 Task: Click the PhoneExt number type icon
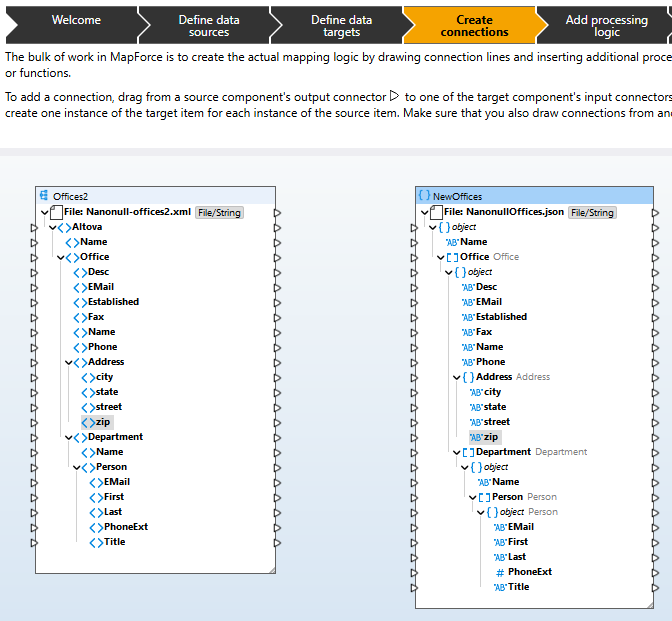[500, 572]
